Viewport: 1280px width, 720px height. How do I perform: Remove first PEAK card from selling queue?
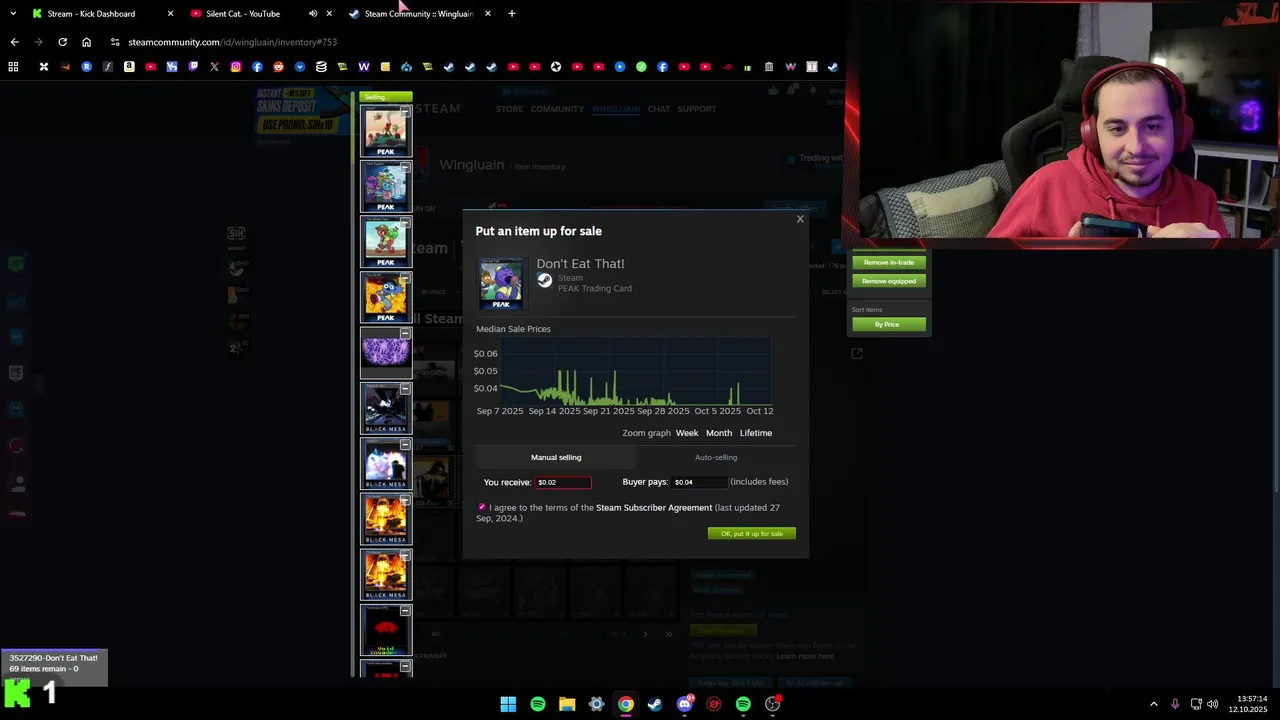[x=405, y=112]
